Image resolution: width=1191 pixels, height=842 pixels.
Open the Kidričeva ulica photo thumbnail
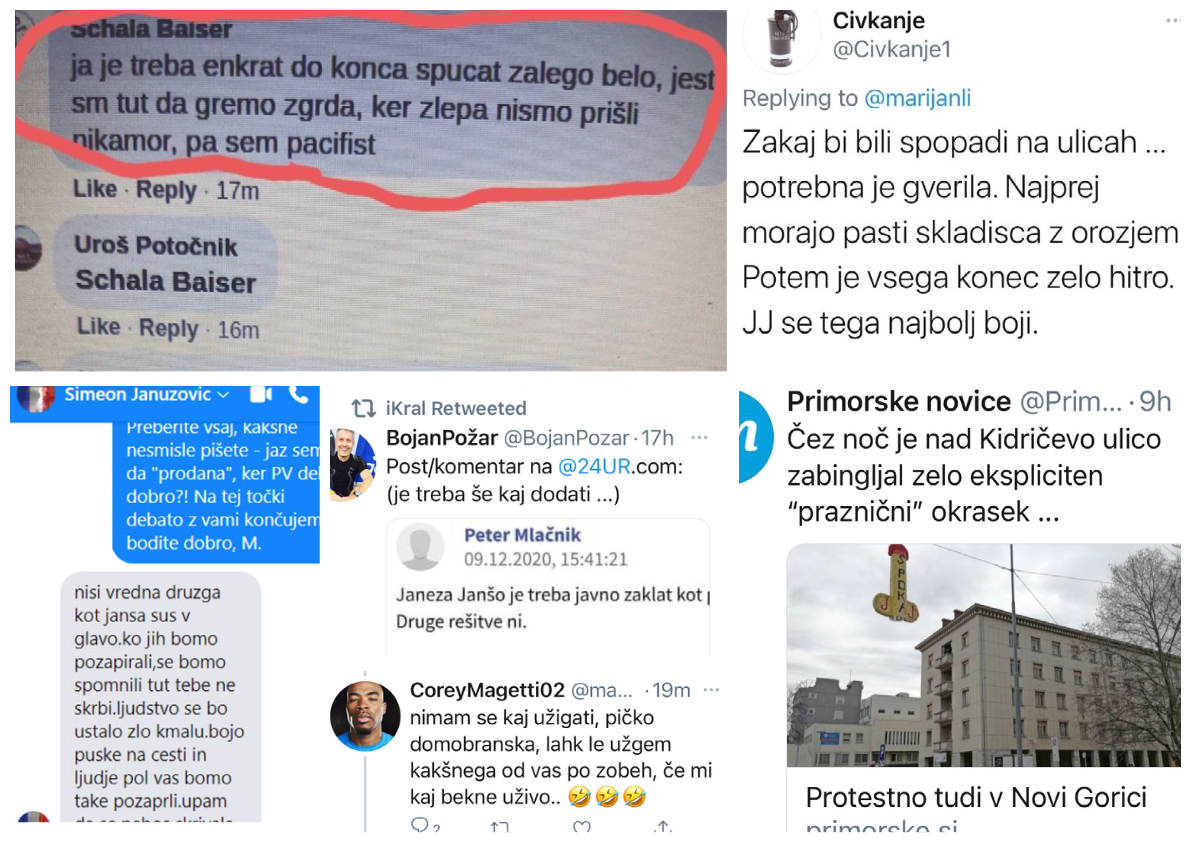pos(984,654)
